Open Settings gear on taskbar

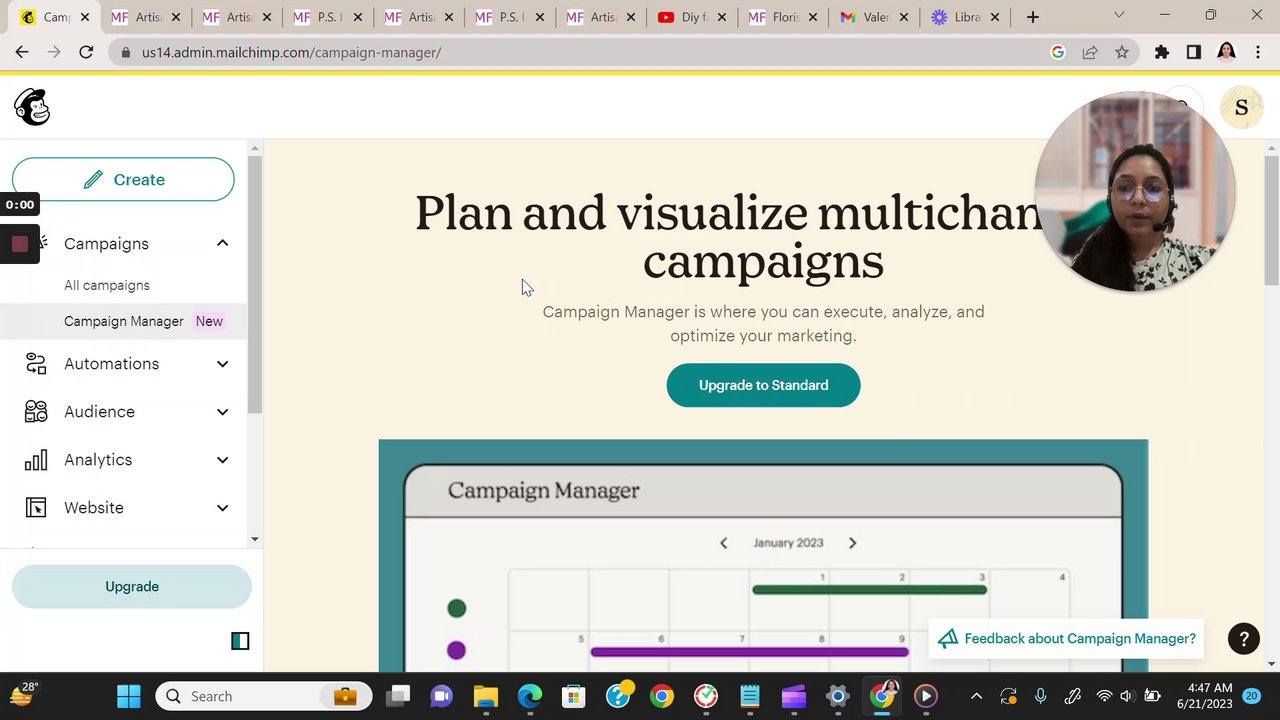coord(838,696)
